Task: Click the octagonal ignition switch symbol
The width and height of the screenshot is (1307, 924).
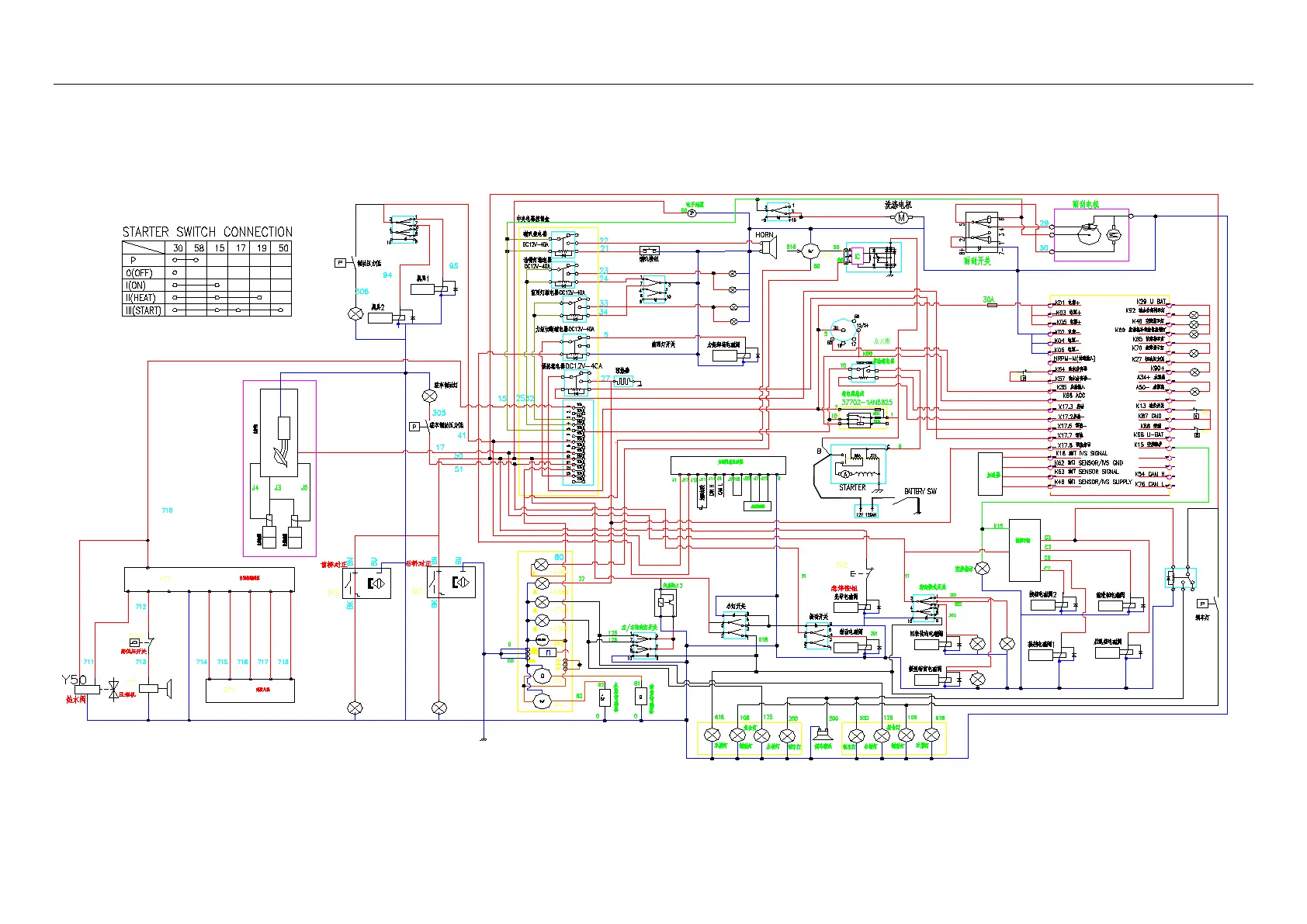Action: pos(842,326)
